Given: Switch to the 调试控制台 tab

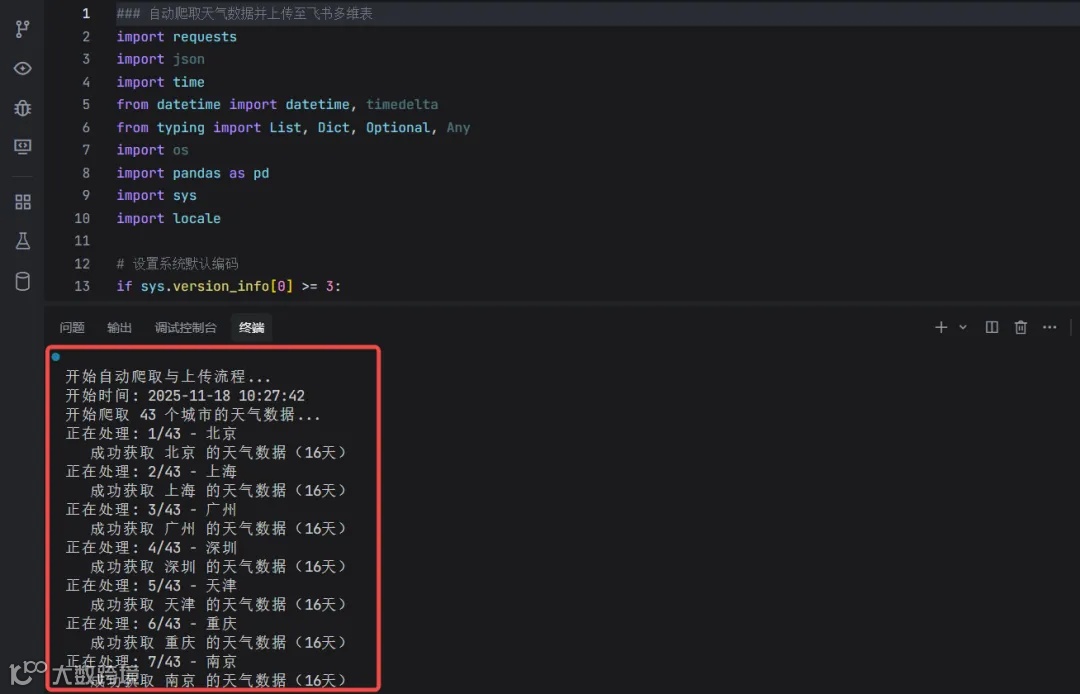Looking at the screenshot, I should coord(185,328).
